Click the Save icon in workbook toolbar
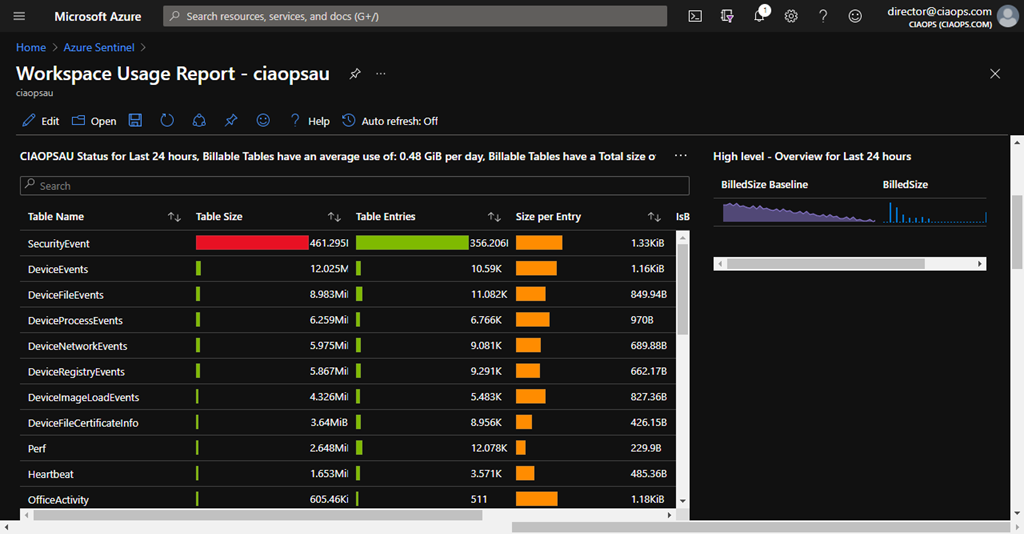1024x534 pixels. coord(135,121)
